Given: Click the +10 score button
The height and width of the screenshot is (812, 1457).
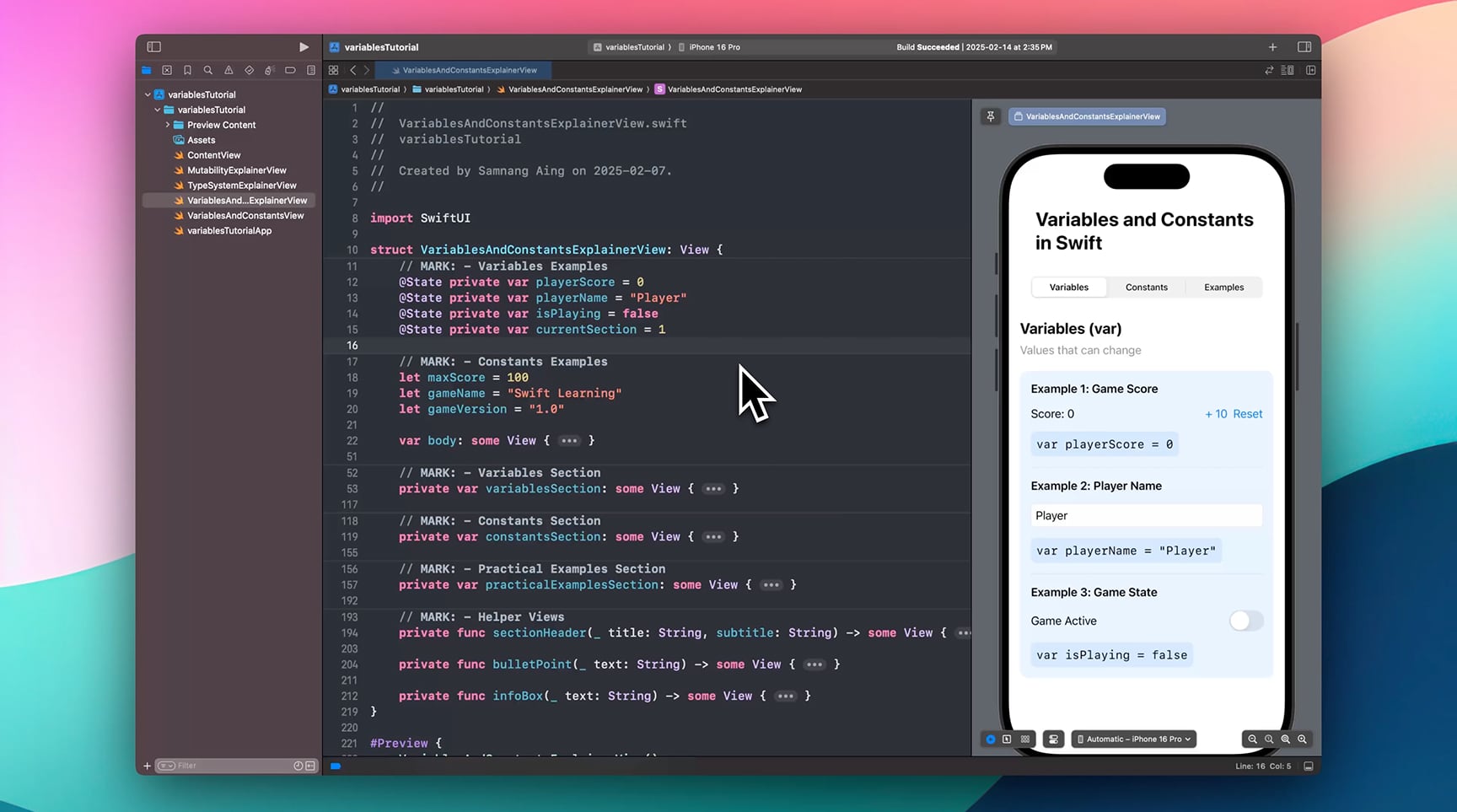Looking at the screenshot, I should (x=1216, y=414).
